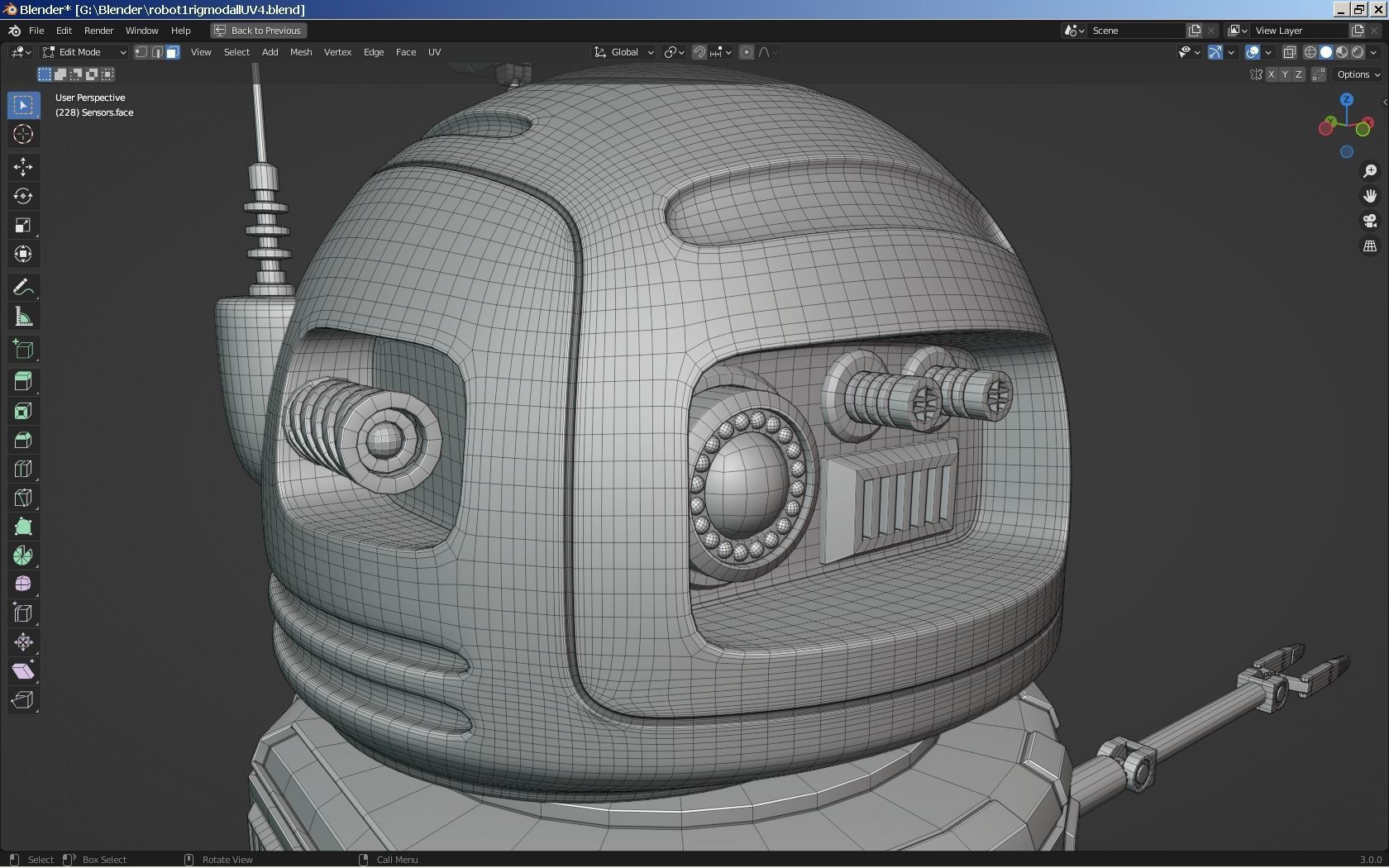
Task: Toggle auto merge vertices
Action: (1319, 74)
